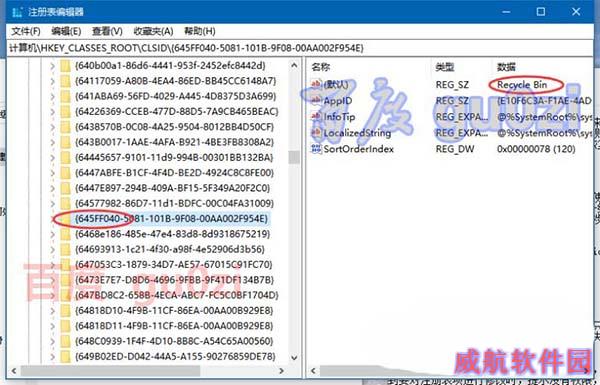Select the {645FF040-5081-101B-9F08-00AA002F954E} key
The image size is (600, 385).
pos(171,219)
